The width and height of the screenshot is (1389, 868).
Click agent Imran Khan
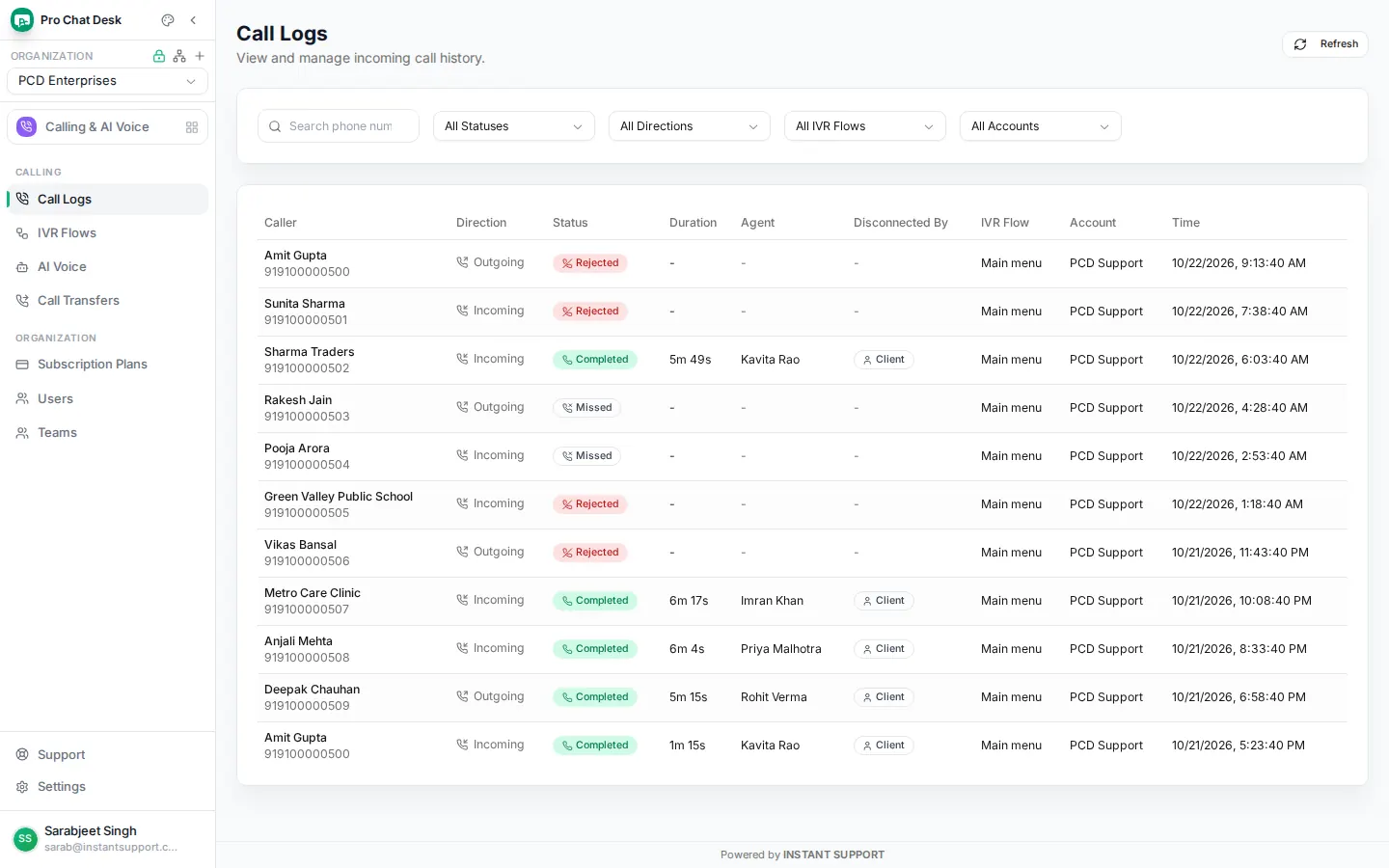772,601
